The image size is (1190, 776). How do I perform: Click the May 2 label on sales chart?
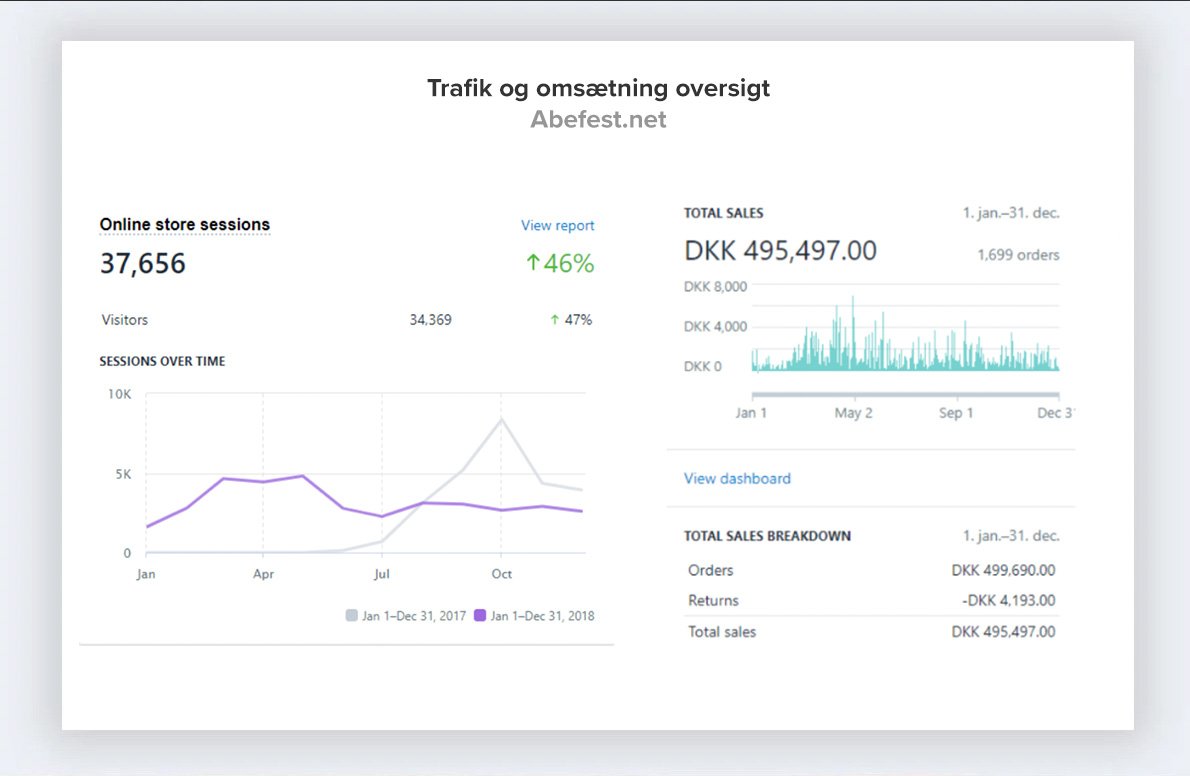click(x=853, y=413)
